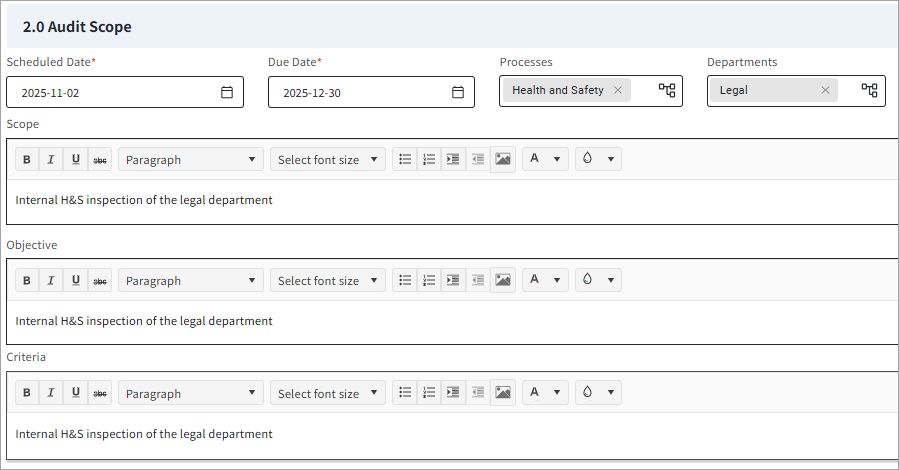The height and width of the screenshot is (470, 899).
Task: Toggle italic in Criteria editor
Action: pos(51,393)
